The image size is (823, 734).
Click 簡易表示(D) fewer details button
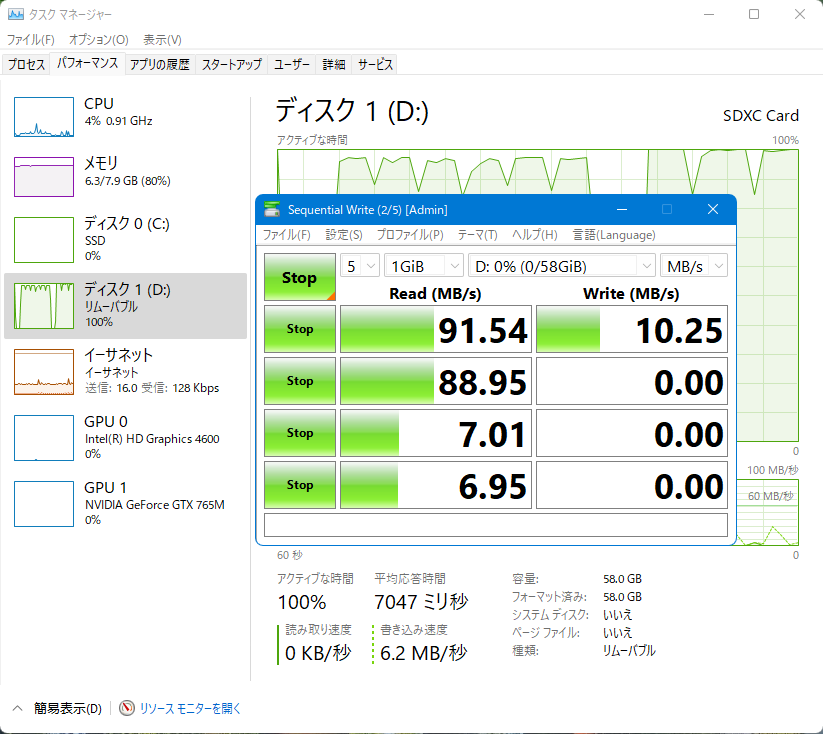pos(68,708)
